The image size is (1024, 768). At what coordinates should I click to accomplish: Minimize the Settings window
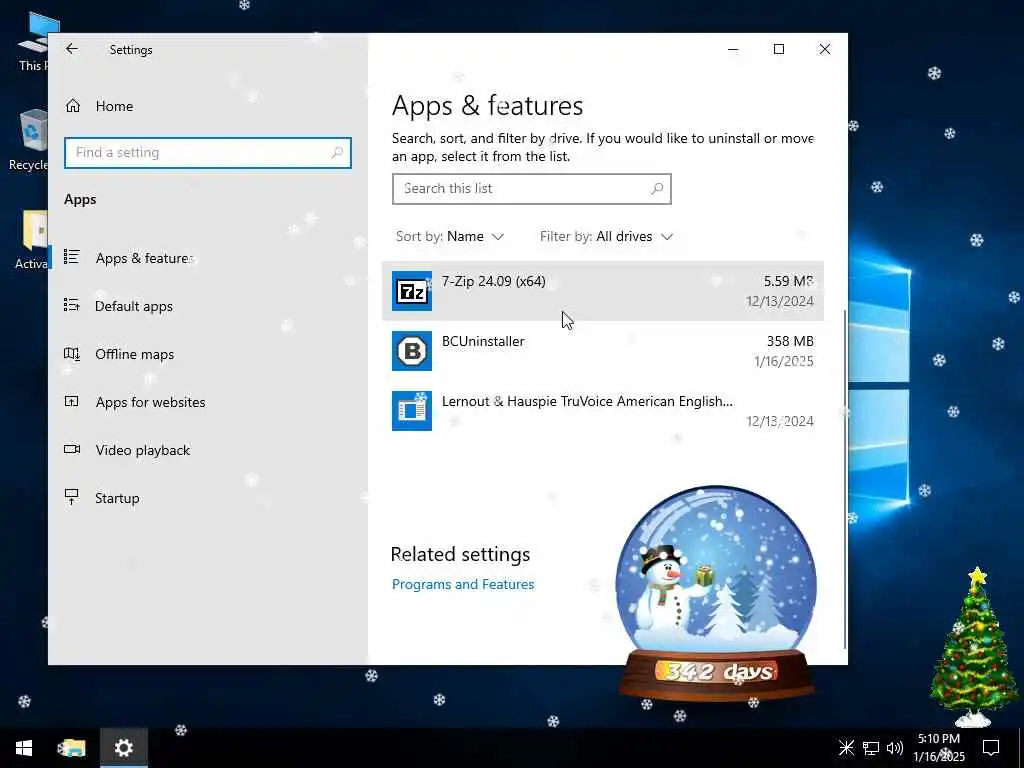pos(733,50)
